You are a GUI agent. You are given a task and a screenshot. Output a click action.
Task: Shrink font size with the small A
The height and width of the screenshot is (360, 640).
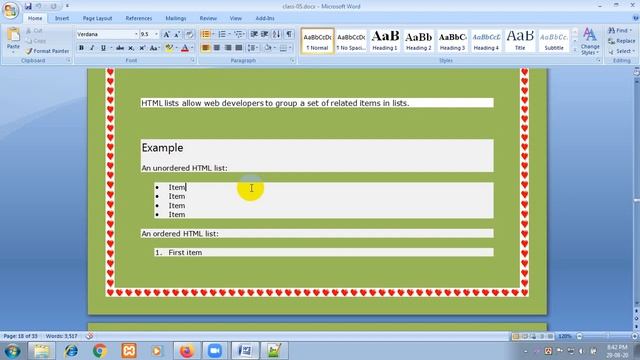pyautogui.click(x=177, y=35)
